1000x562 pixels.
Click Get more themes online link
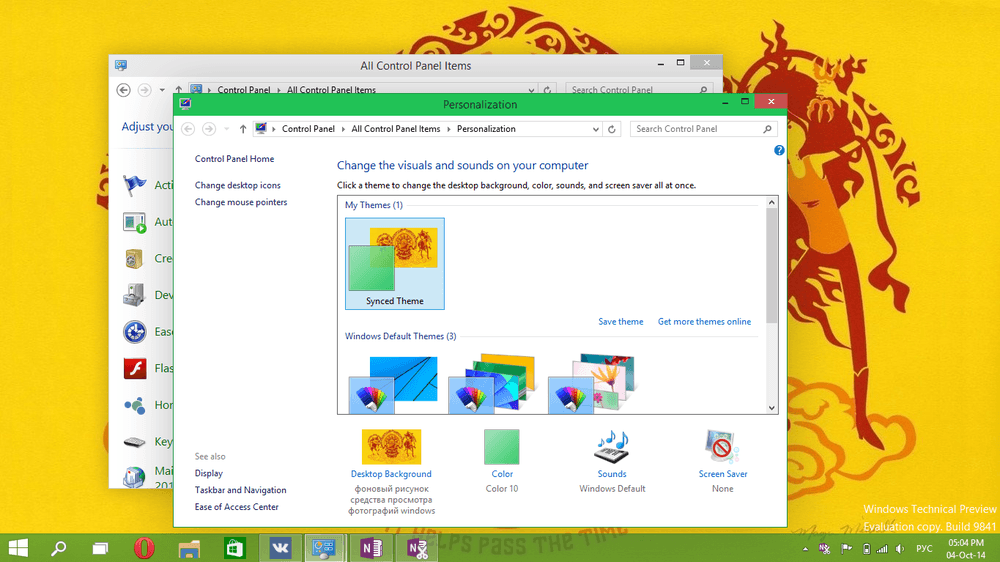point(704,322)
